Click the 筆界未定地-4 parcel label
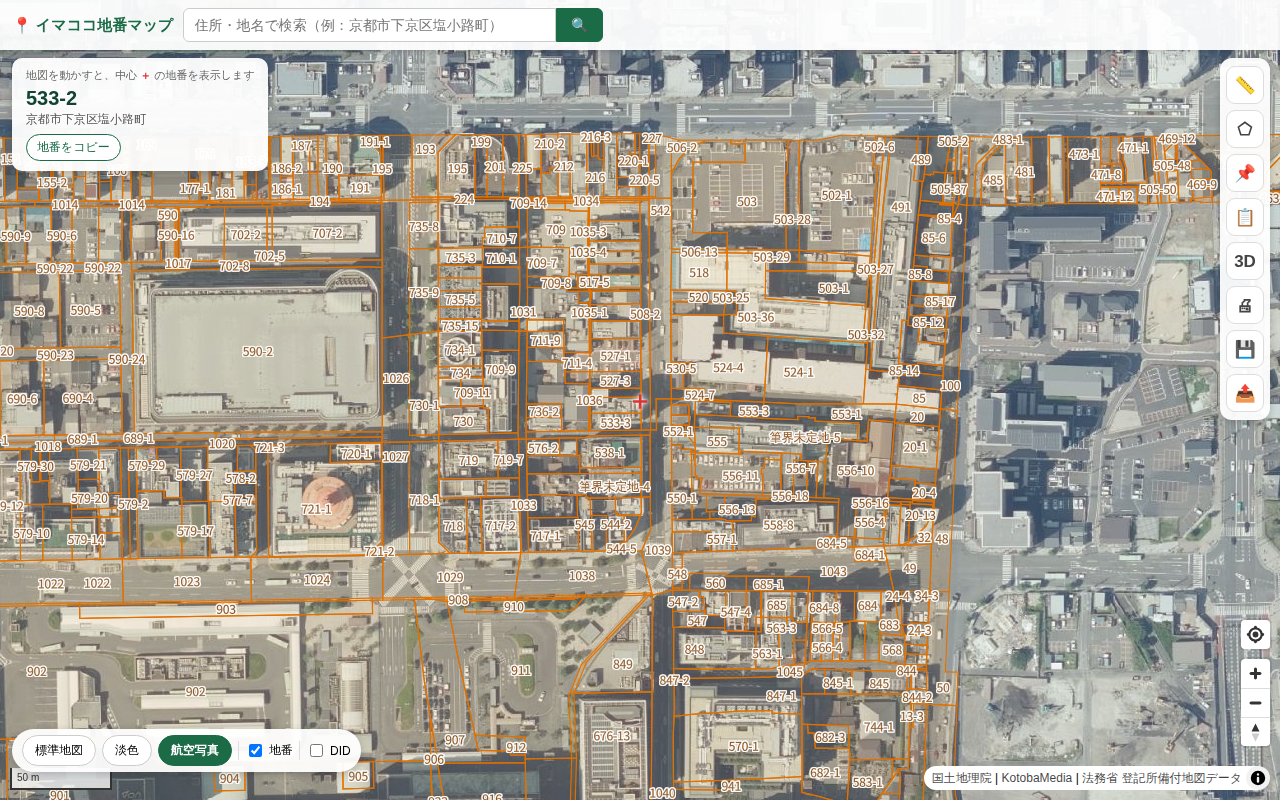Image resolution: width=1280 pixels, height=800 pixels. pos(614,487)
